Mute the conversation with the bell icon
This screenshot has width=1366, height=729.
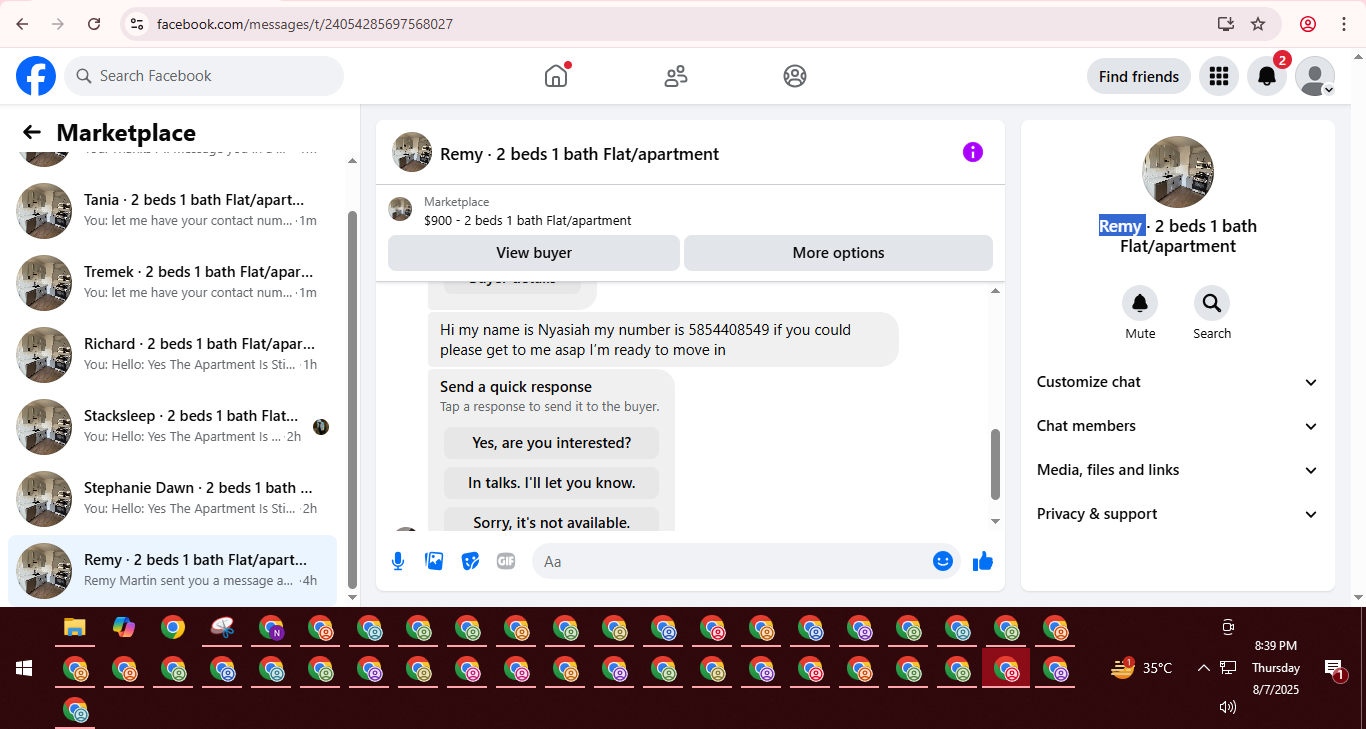pyautogui.click(x=1140, y=303)
